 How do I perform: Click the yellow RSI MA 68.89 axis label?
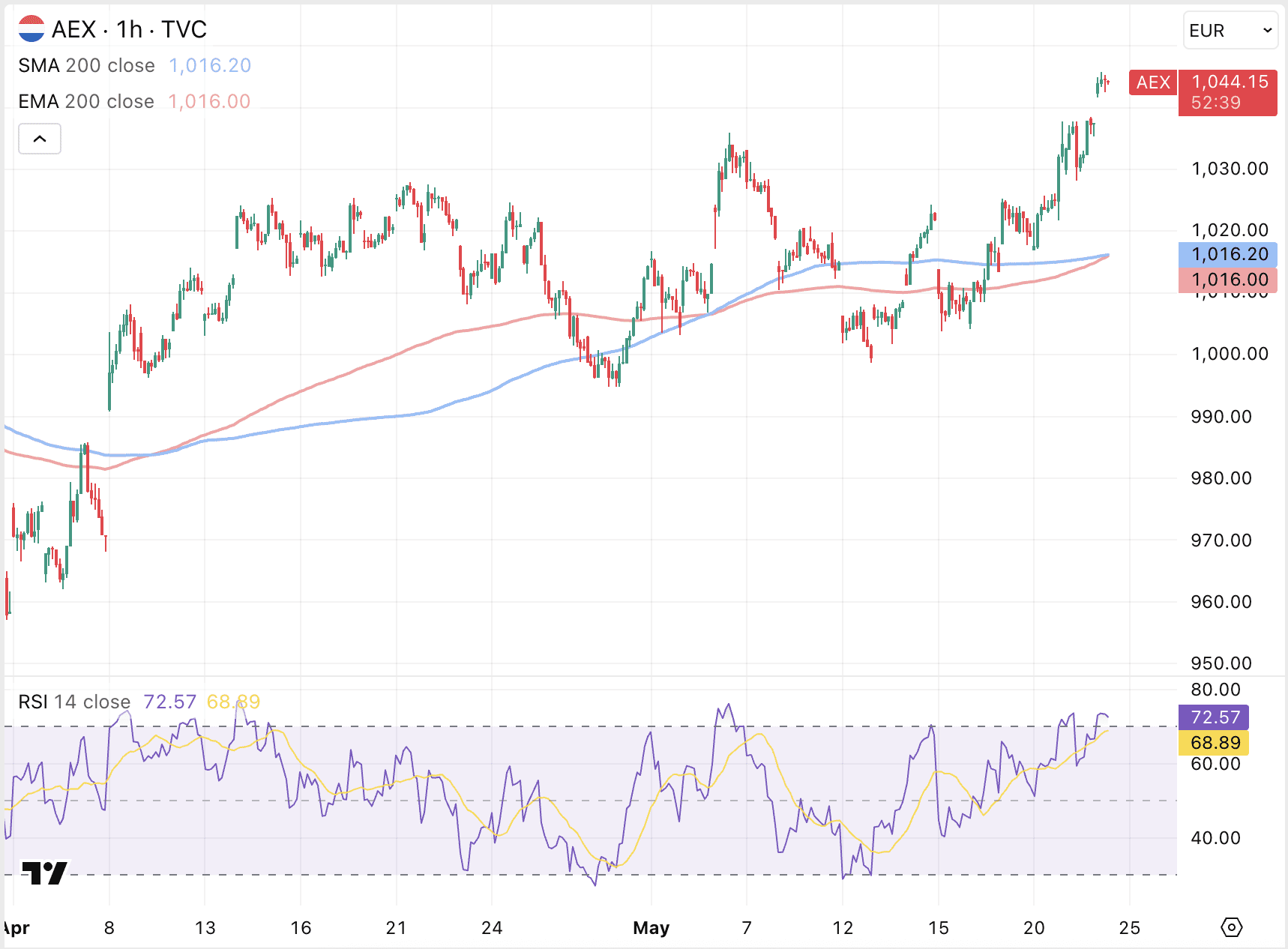click(x=1214, y=743)
